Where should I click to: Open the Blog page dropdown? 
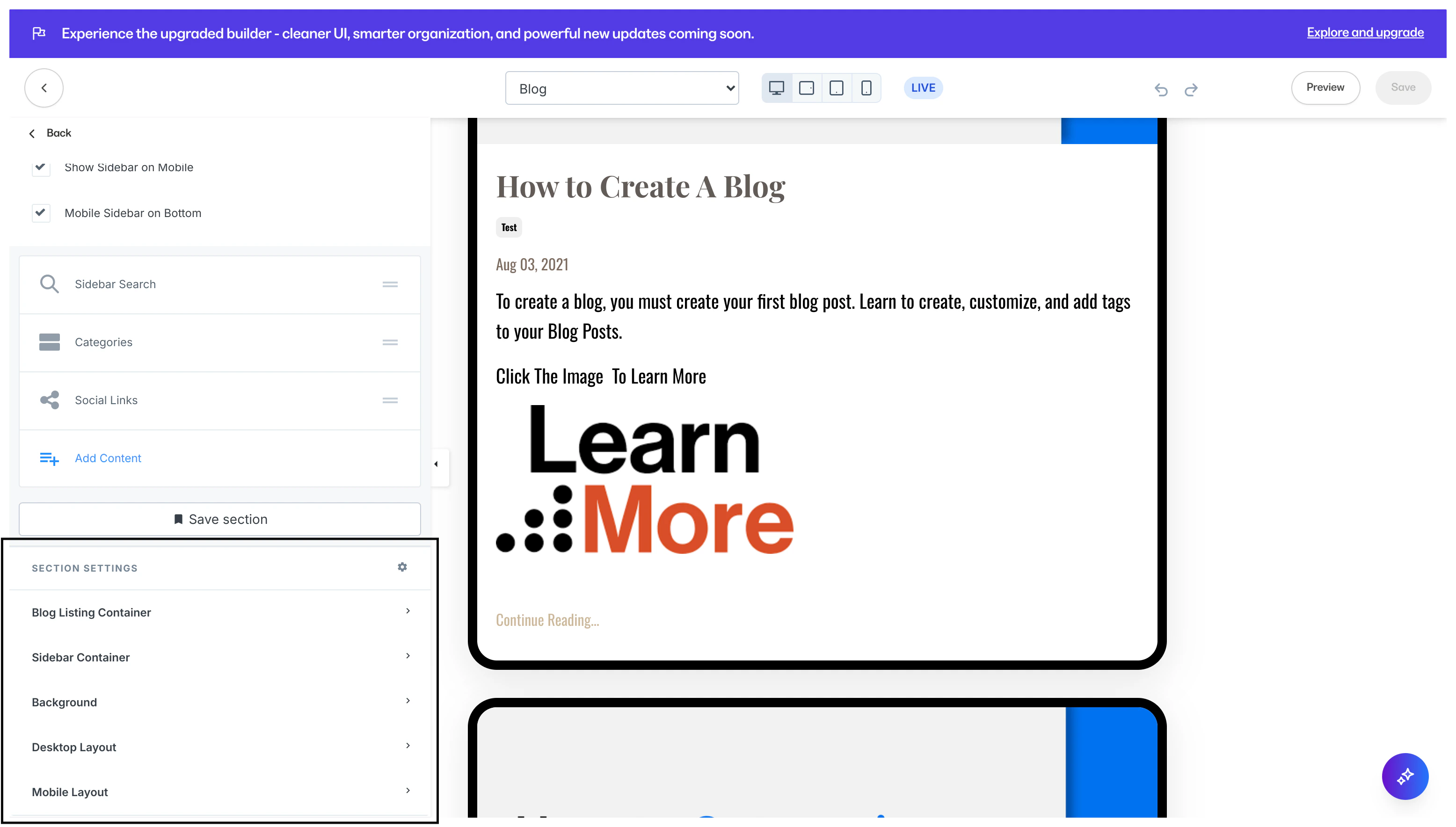click(621, 88)
